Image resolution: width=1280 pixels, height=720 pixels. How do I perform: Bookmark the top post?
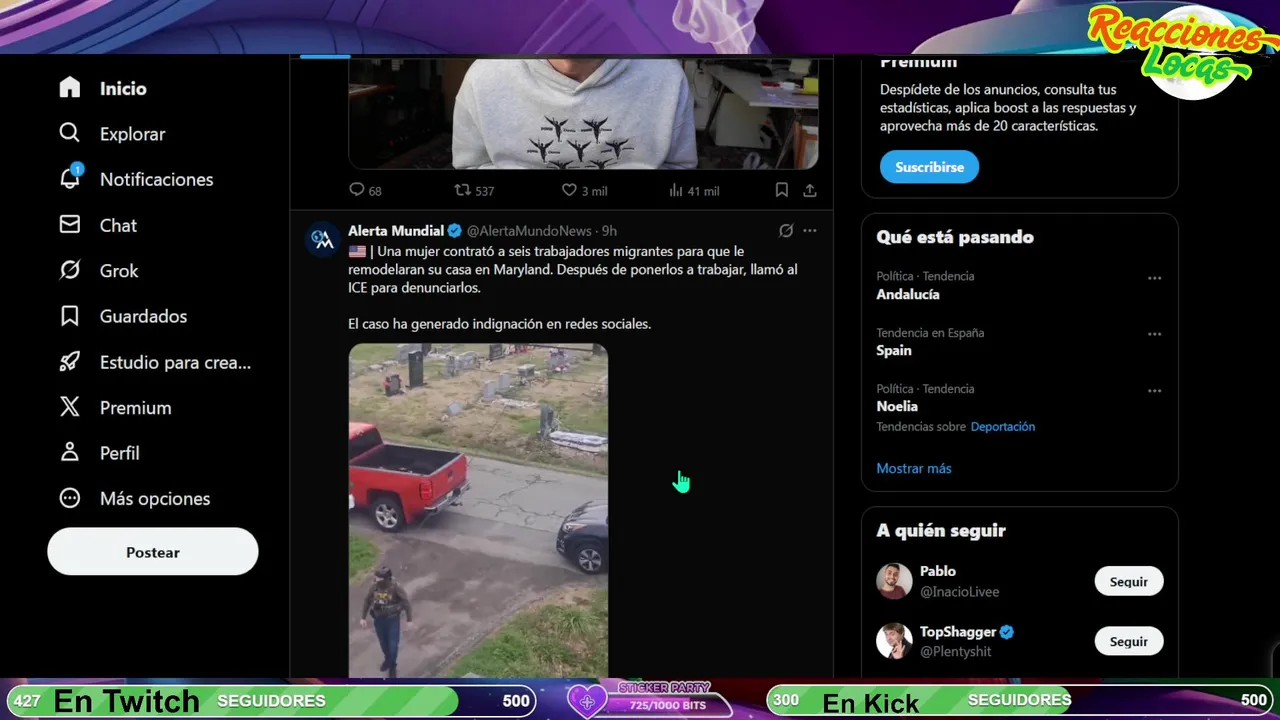point(782,190)
